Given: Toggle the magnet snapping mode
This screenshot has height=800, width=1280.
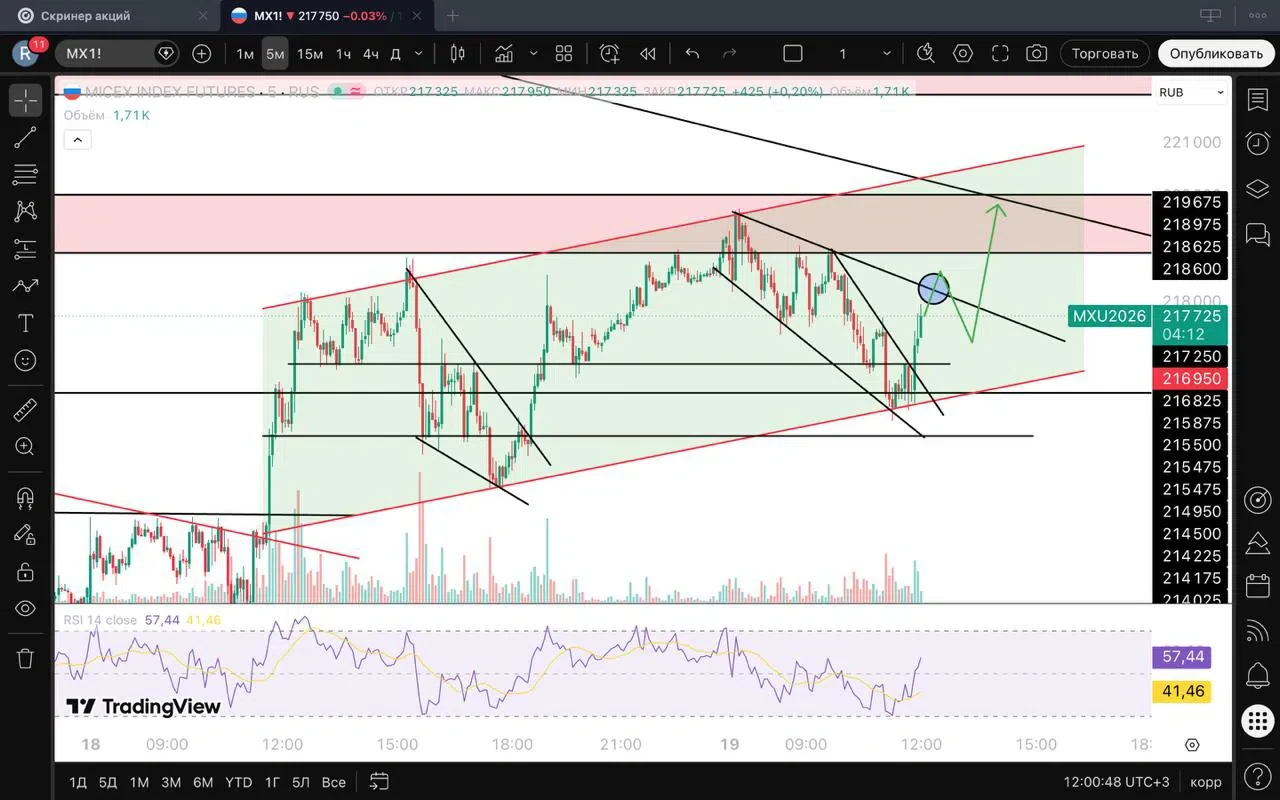Looking at the screenshot, I should tap(25, 498).
